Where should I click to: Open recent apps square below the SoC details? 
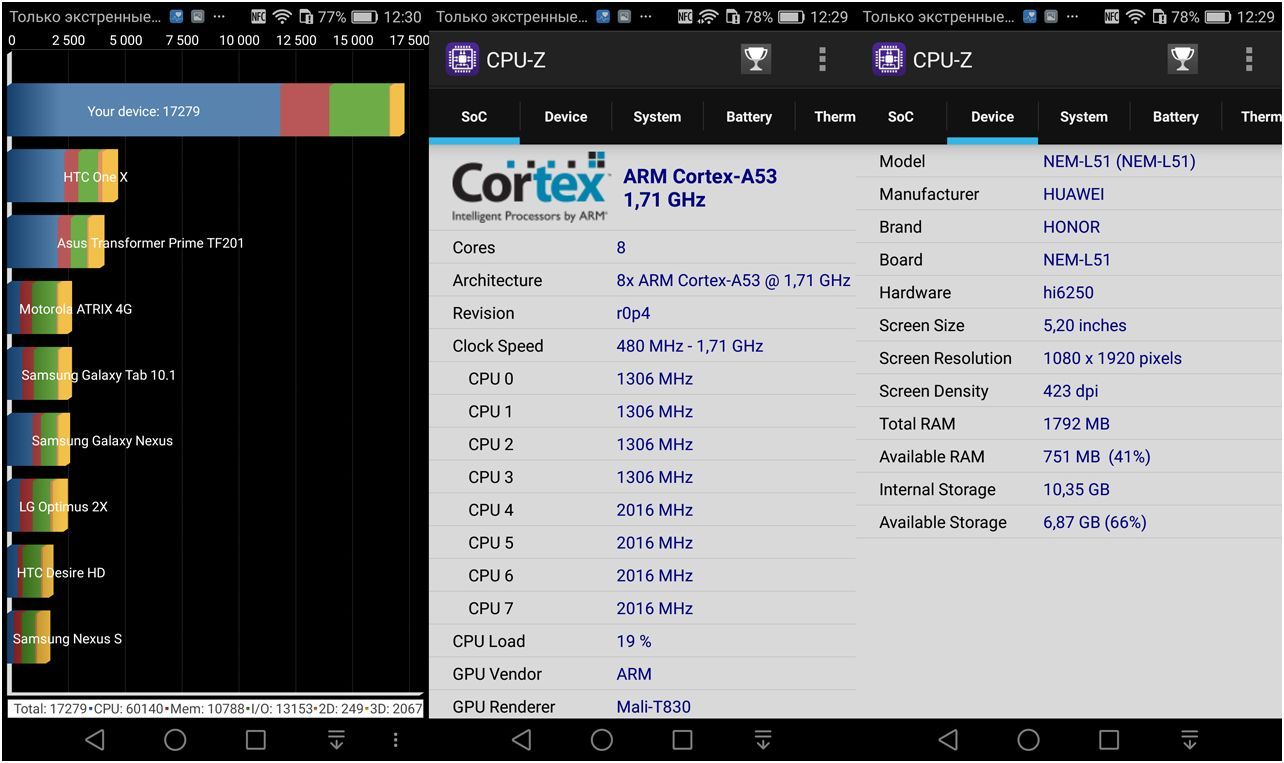click(682, 740)
